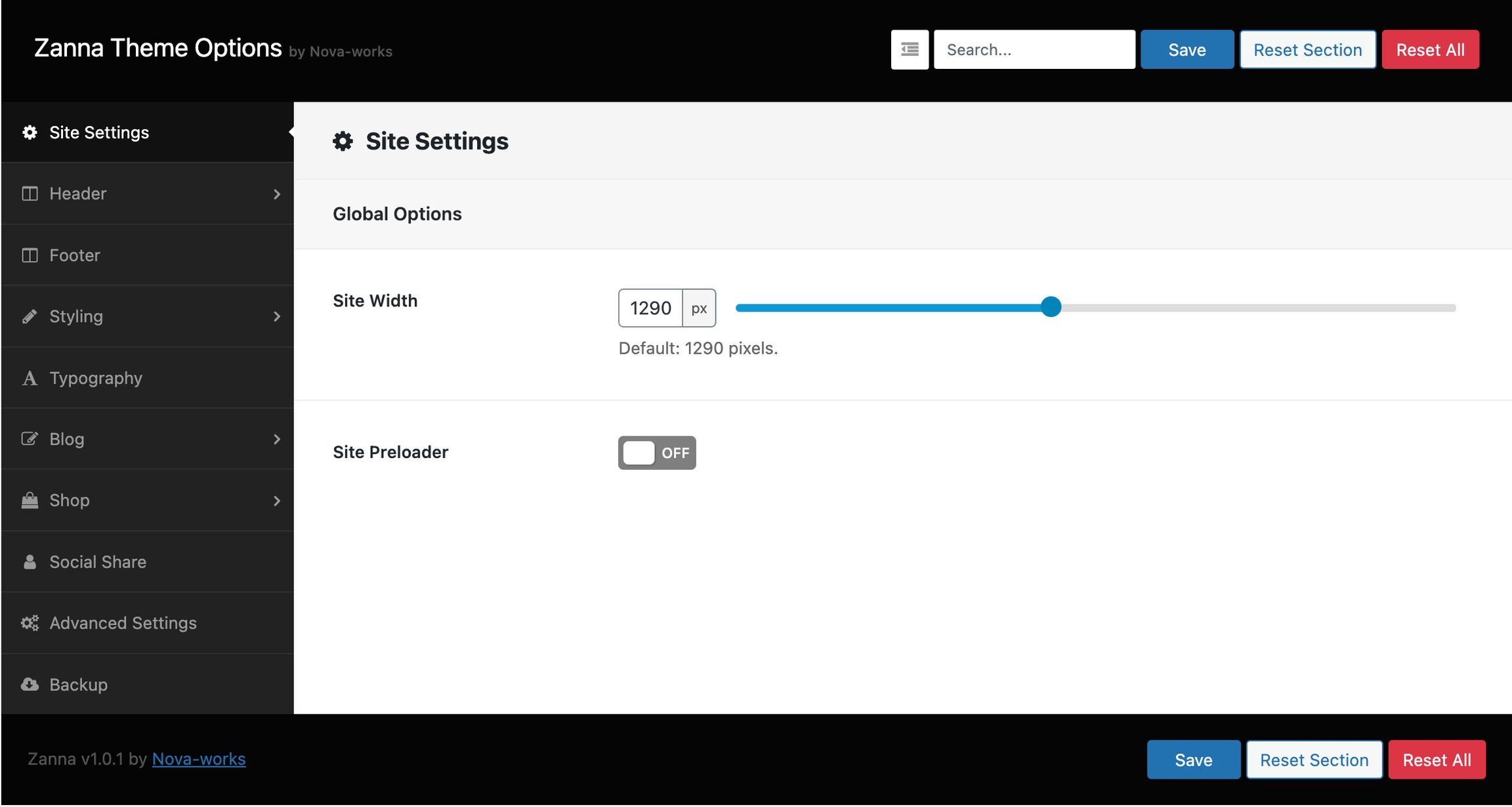Screen dimensions: 1512x807
Task: Click the bottom Reset All button
Action: coord(1437,760)
